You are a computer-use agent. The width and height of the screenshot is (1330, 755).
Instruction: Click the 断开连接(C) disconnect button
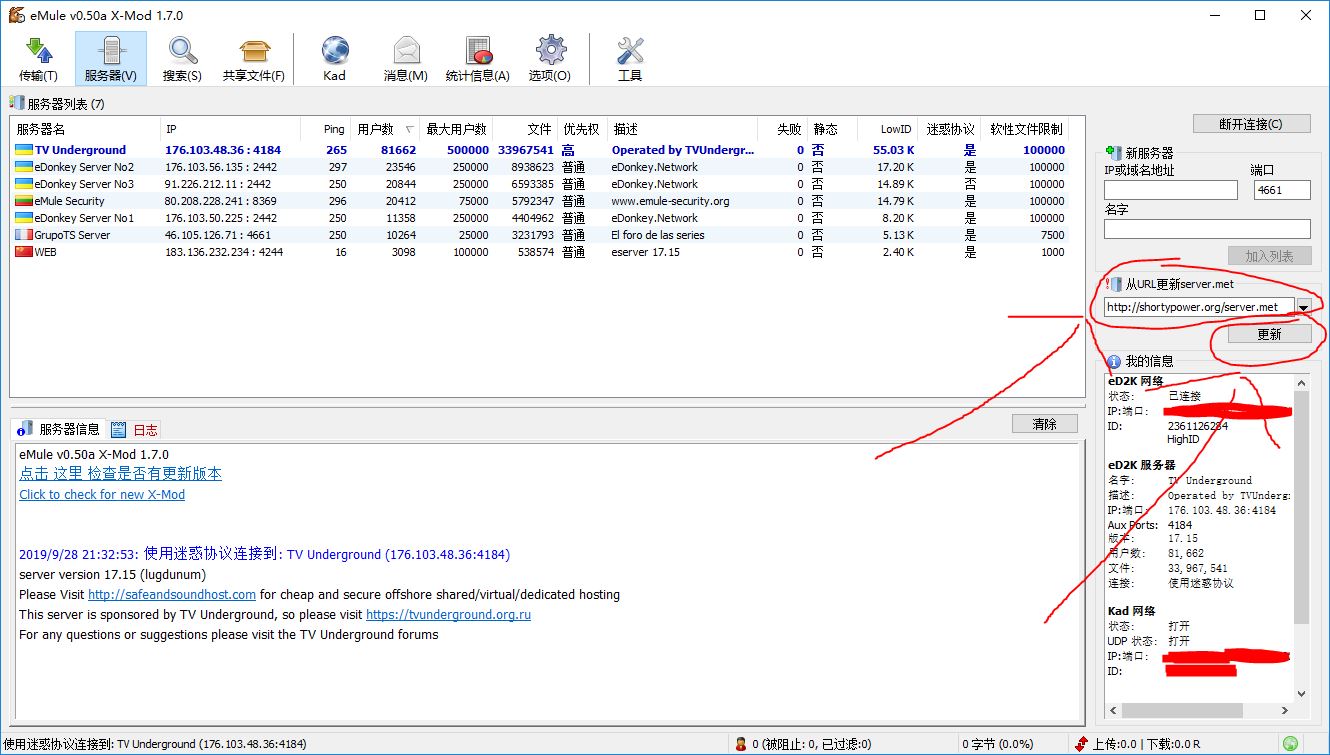pos(1250,124)
